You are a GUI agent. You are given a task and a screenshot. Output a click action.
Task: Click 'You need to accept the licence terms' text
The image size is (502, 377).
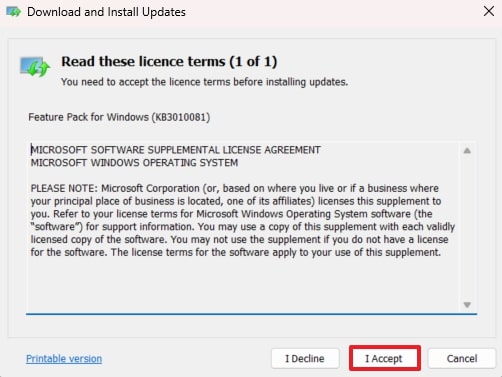[204, 82]
